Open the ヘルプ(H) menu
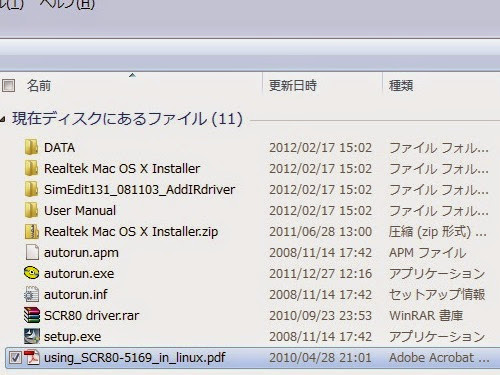 [67, 4]
